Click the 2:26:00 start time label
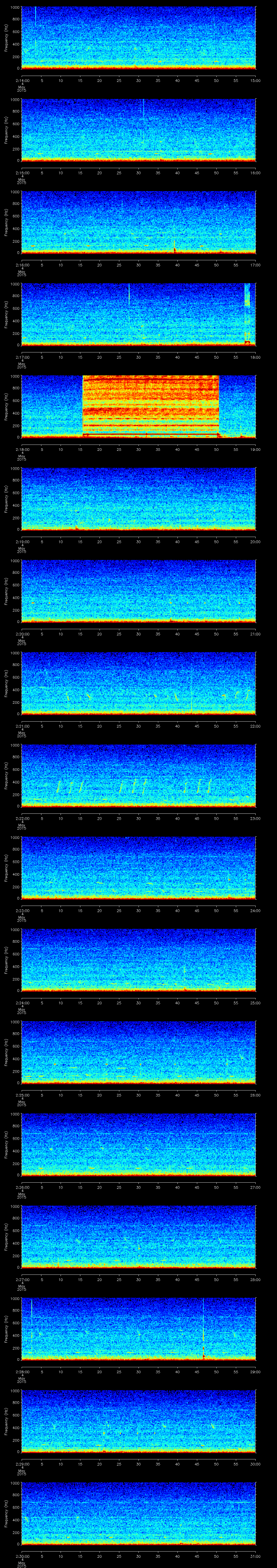277x1568 pixels. pos(22,1187)
